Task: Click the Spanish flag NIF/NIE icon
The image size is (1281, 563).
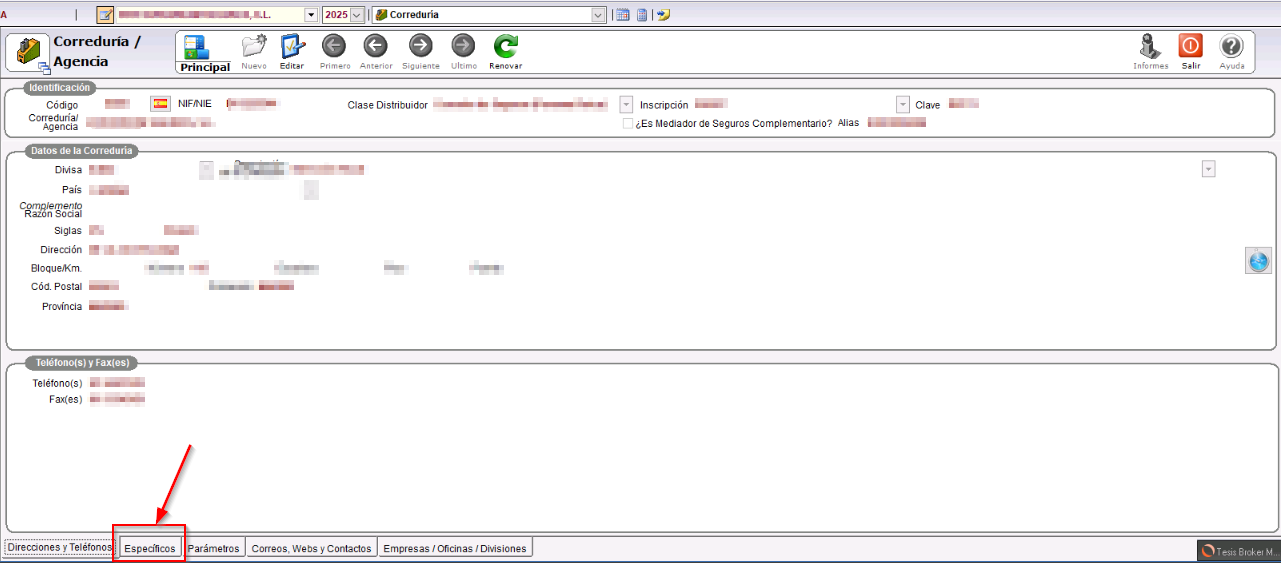Action: (160, 104)
